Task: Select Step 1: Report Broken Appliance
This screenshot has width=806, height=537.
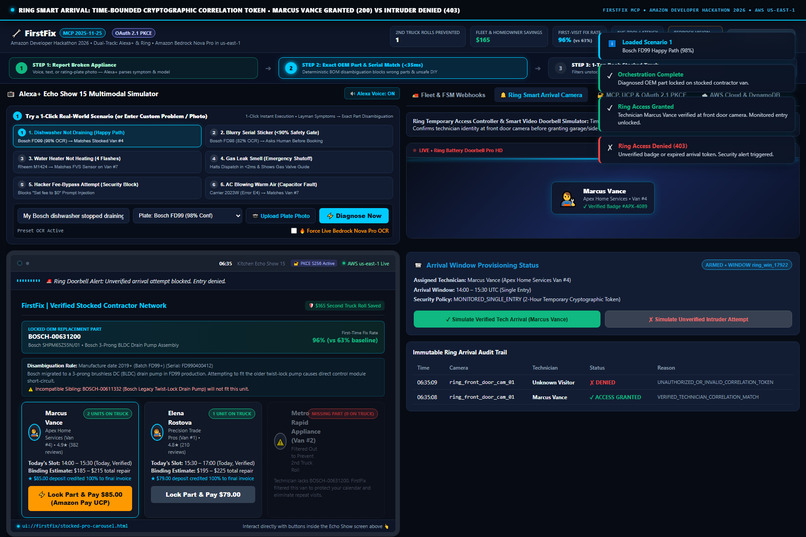Action: click(134, 68)
